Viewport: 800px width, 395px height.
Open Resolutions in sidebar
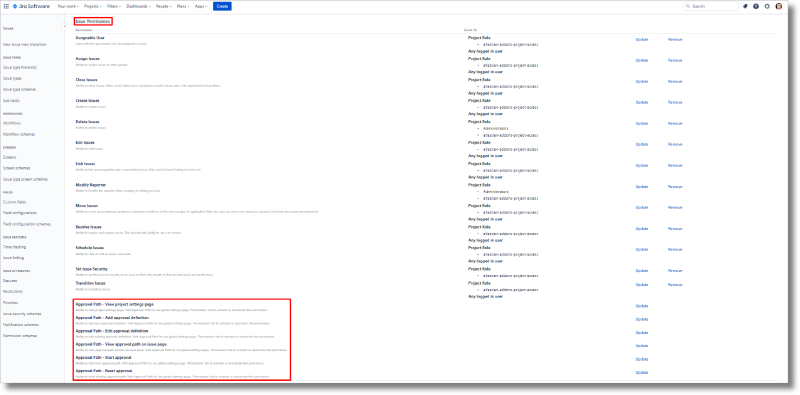(13, 291)
